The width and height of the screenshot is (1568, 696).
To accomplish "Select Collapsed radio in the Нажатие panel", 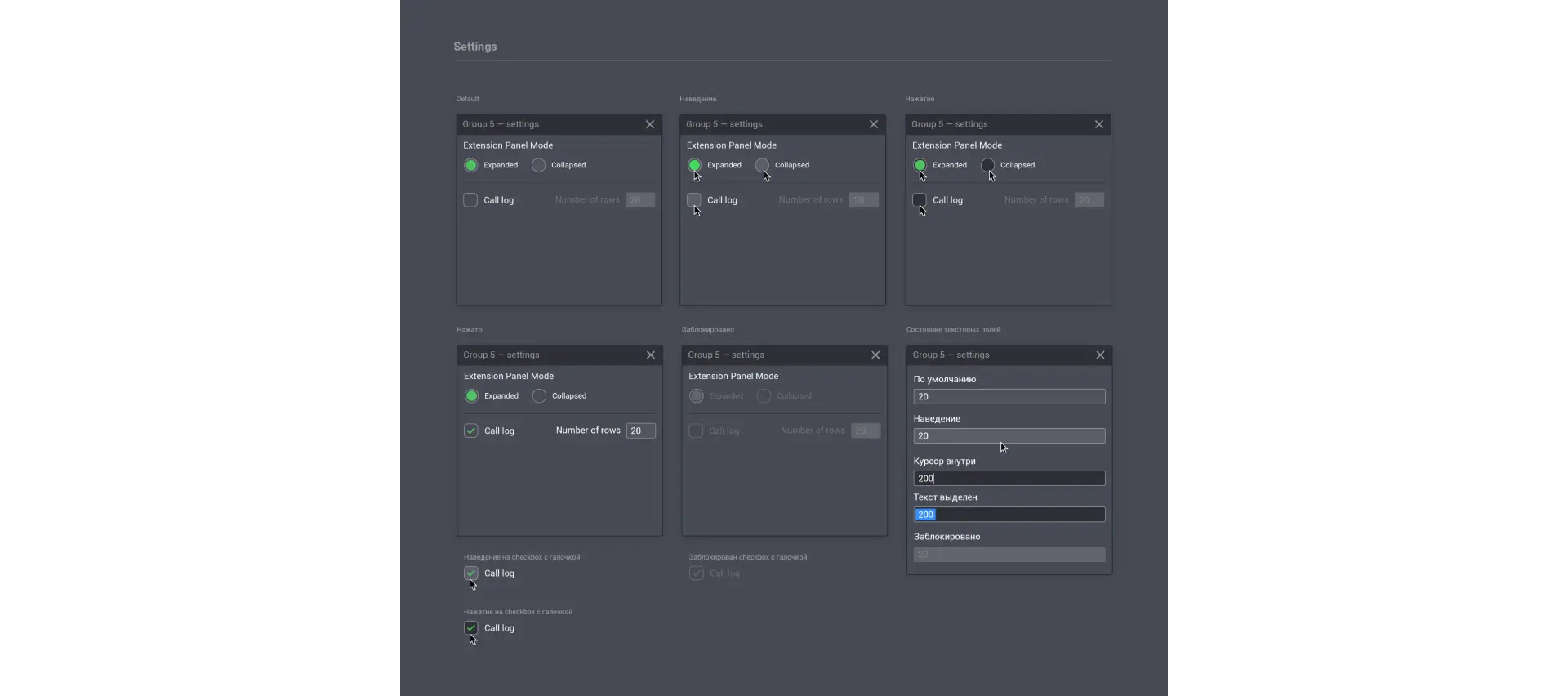I will (987, 165).
